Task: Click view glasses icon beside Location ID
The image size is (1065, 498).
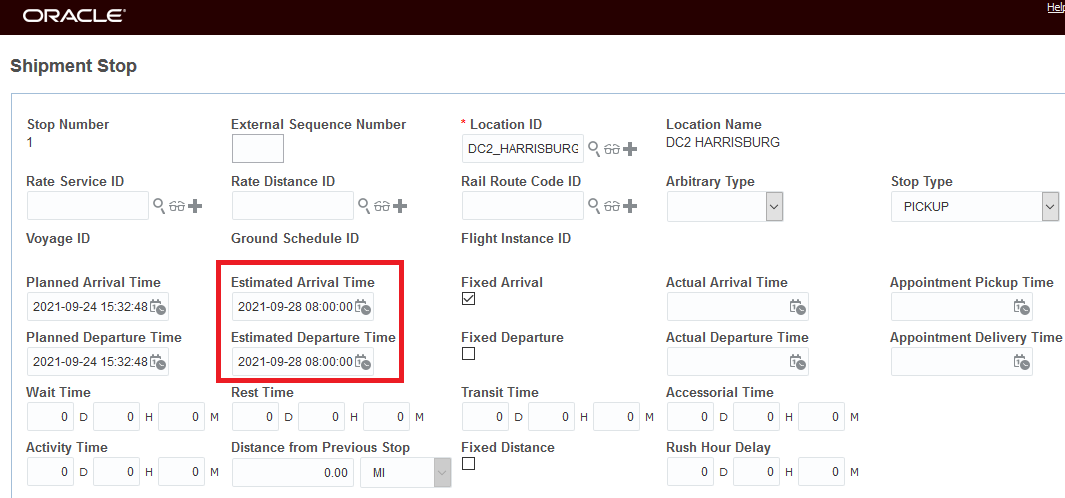Action: coord(611,149)
